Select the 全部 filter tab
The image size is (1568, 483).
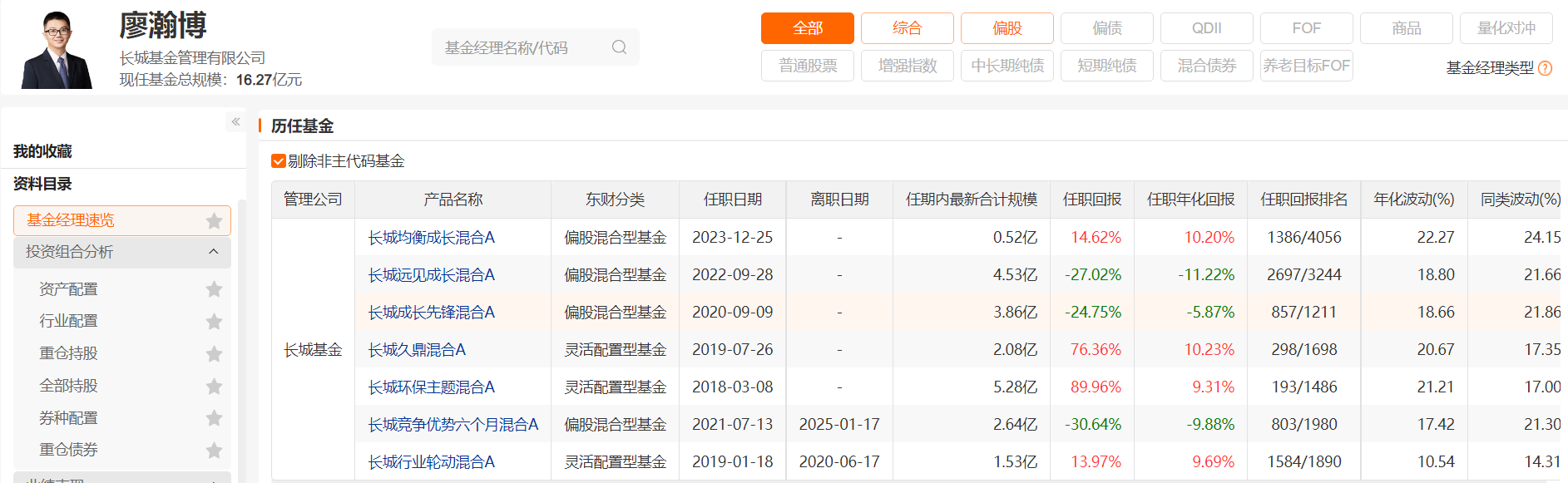pyautogui.click(x=807, y=28)
